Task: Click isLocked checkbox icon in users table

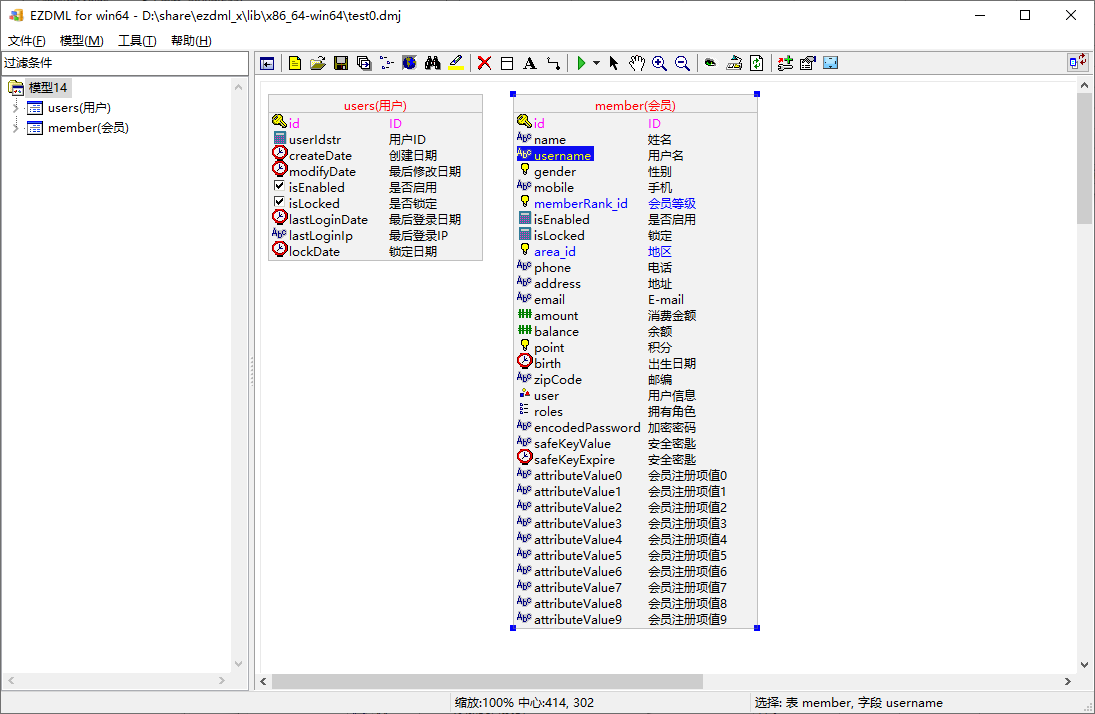Action: (x=279, y=202)
